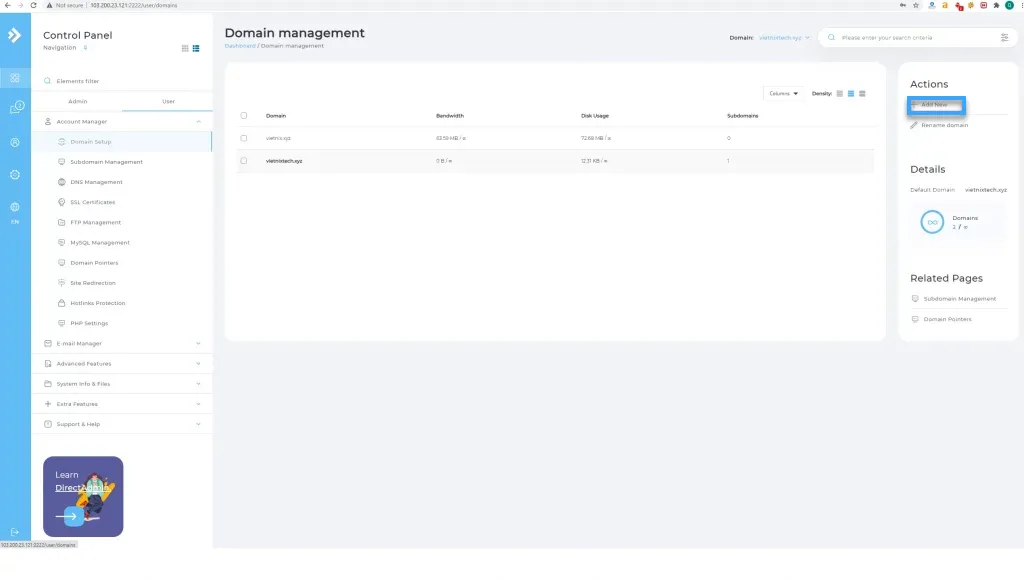This screenshot has height=581, width=1024.
Task: Open DNS Management in sidebar menu
Action: coord(96,182)
